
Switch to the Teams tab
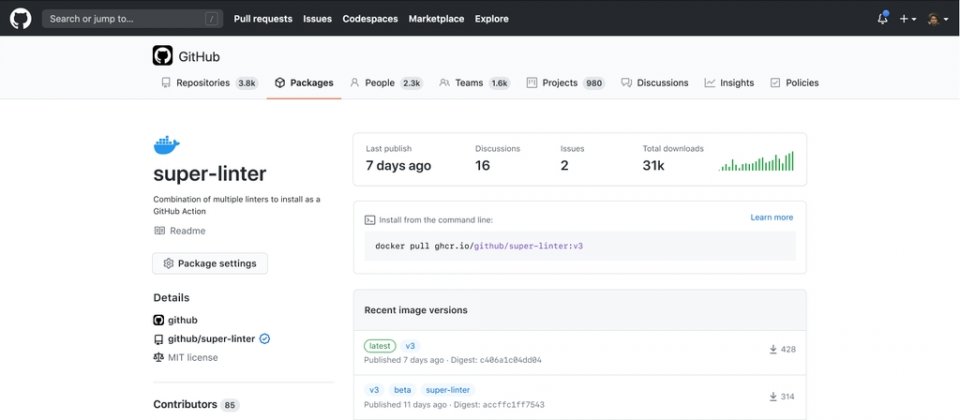pos(474,83)
